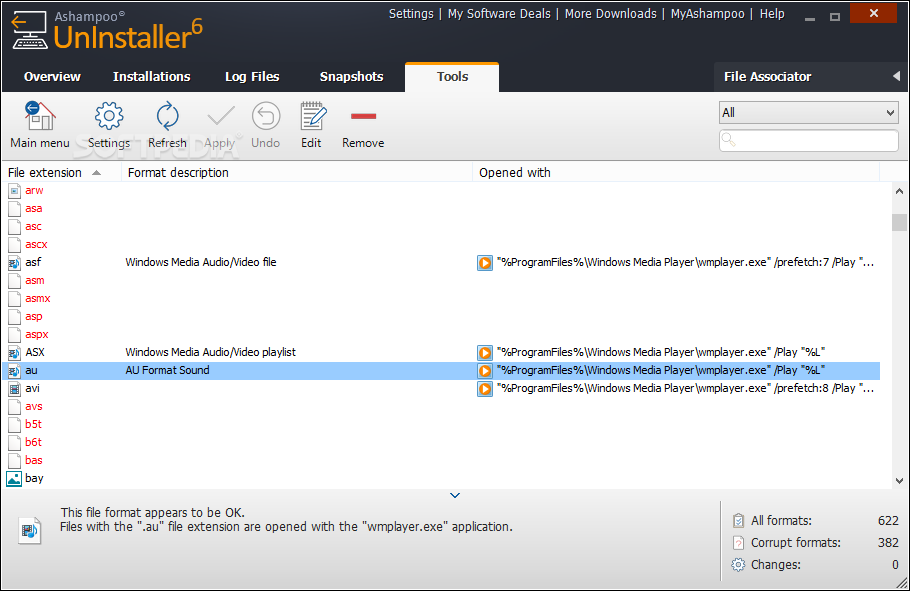Open Settings in the top menu

click(x=411, y=14)
